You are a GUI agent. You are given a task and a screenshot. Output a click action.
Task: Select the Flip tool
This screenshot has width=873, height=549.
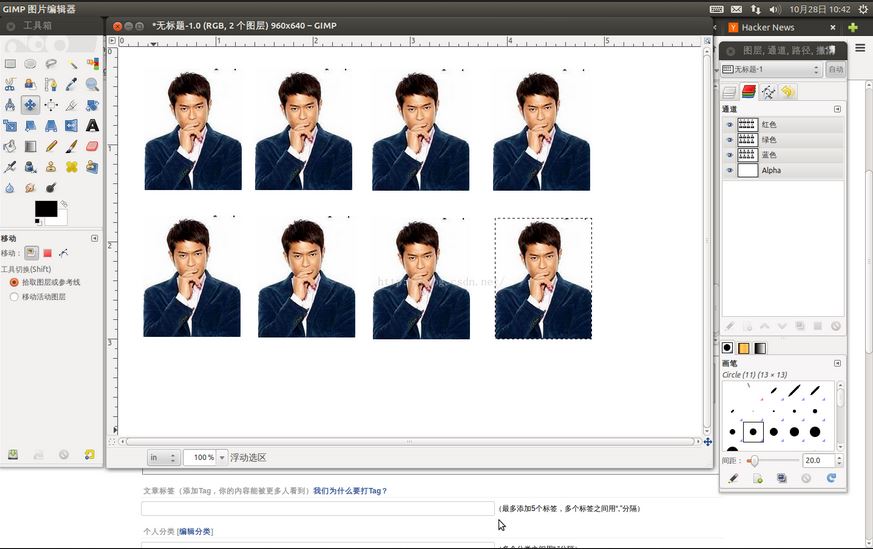pos(72,125)
